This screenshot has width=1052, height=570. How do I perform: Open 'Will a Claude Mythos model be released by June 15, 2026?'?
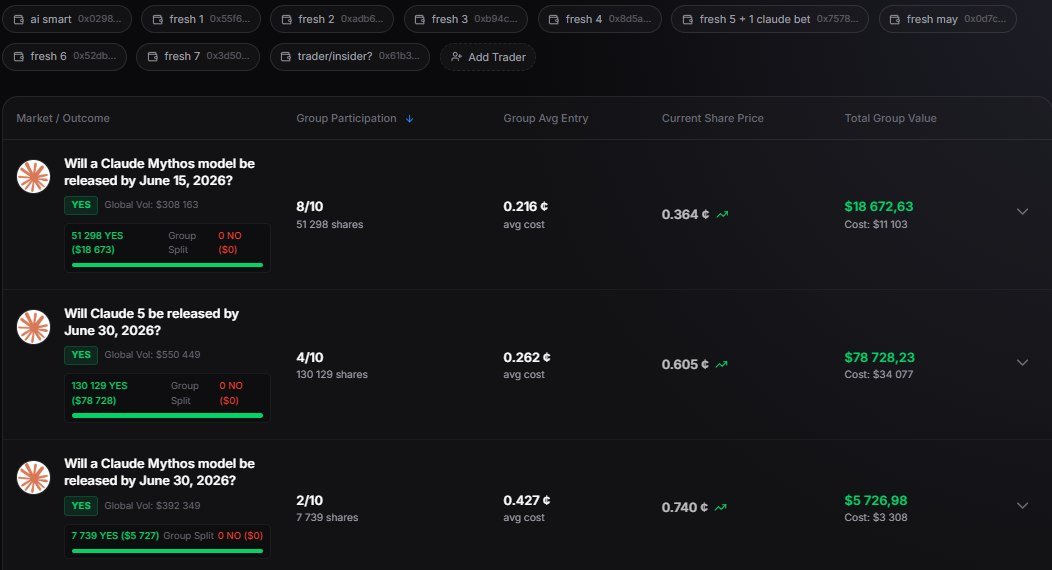(160, 172)
